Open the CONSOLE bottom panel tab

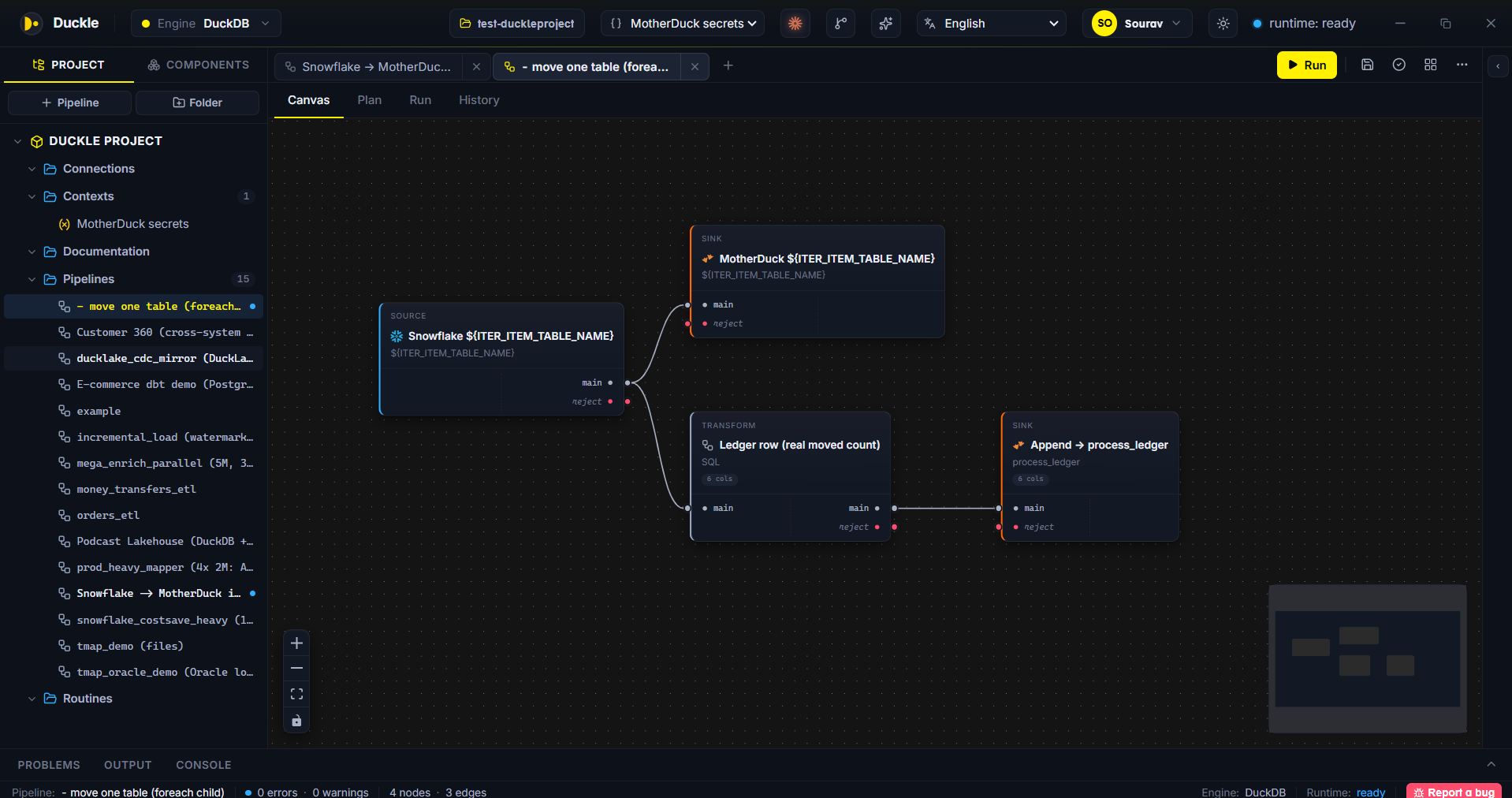tap(203, 765)
